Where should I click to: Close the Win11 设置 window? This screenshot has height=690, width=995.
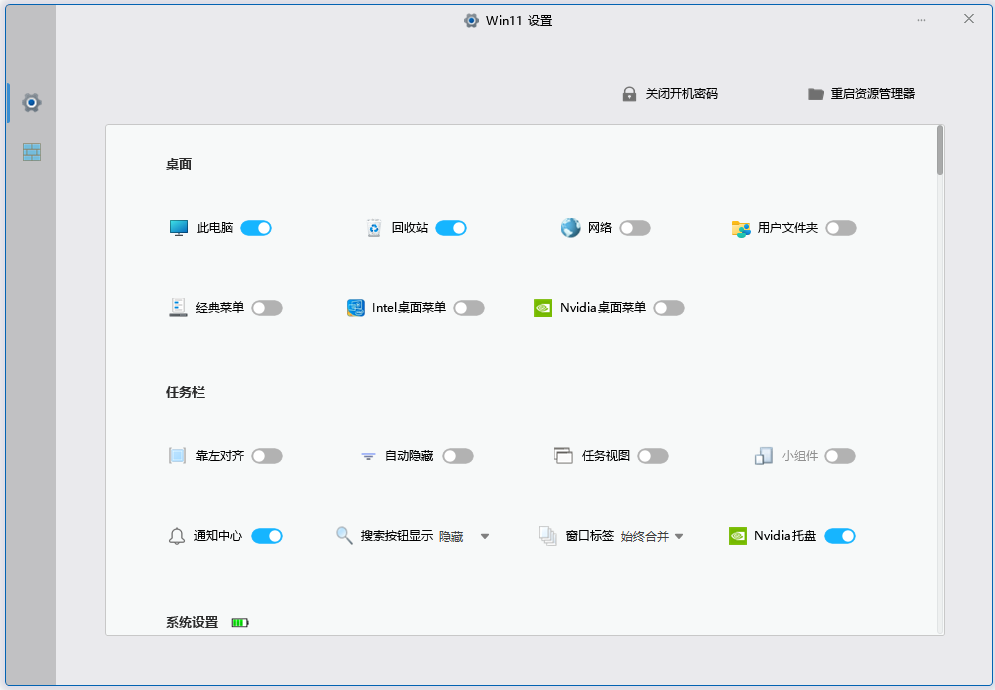968,19
